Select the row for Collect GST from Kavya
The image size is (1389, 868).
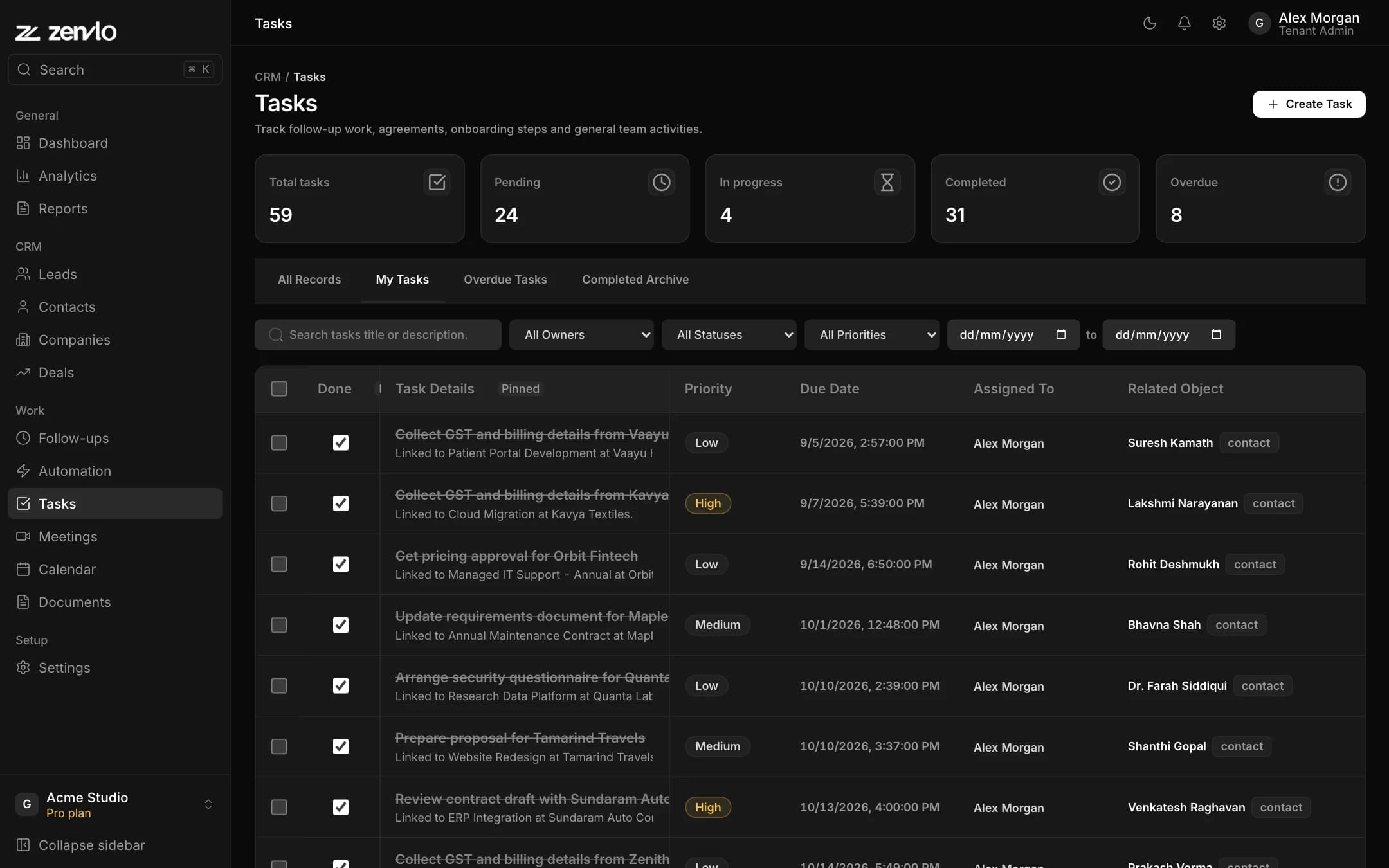(x=278, y=503)
